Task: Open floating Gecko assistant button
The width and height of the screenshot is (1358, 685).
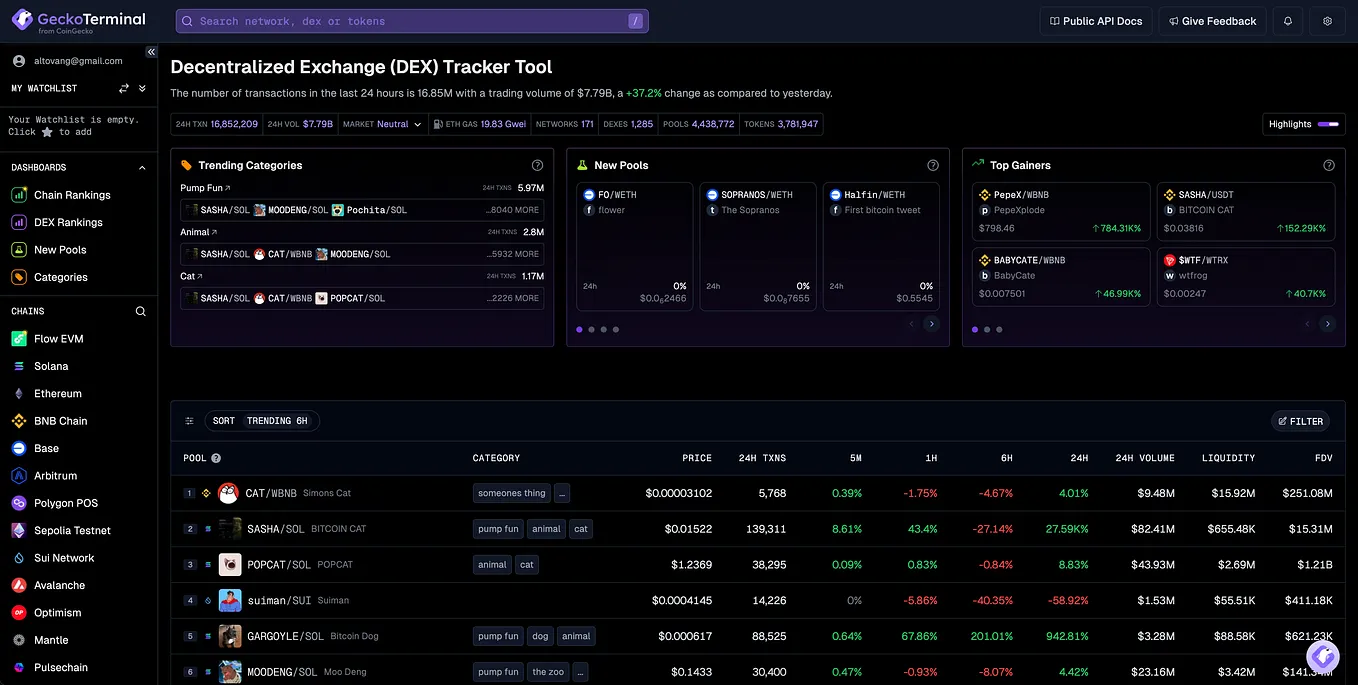Action: click(x=1323, y=656)
